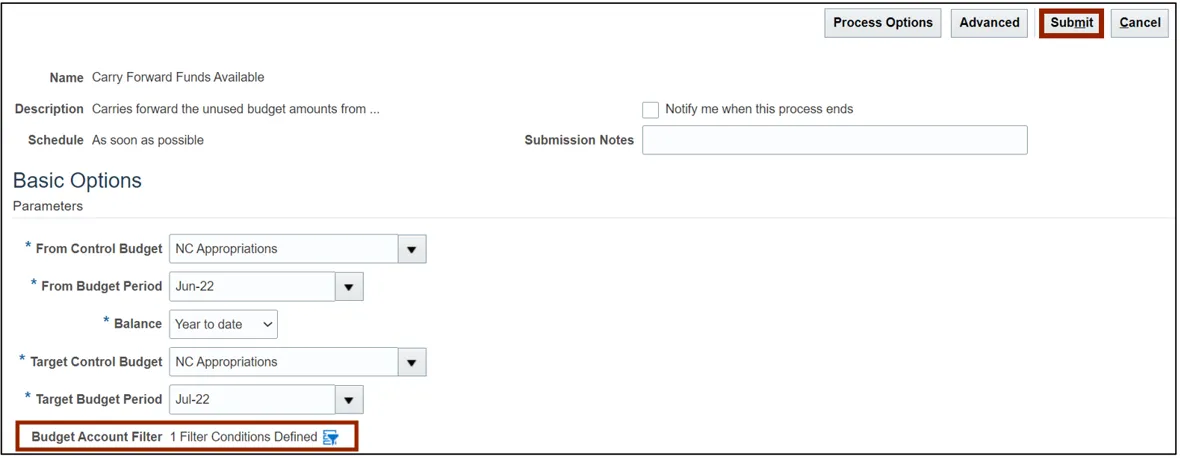Open Process Options
The width and height of the screenshot is (1180, 458).
[882, 23]
